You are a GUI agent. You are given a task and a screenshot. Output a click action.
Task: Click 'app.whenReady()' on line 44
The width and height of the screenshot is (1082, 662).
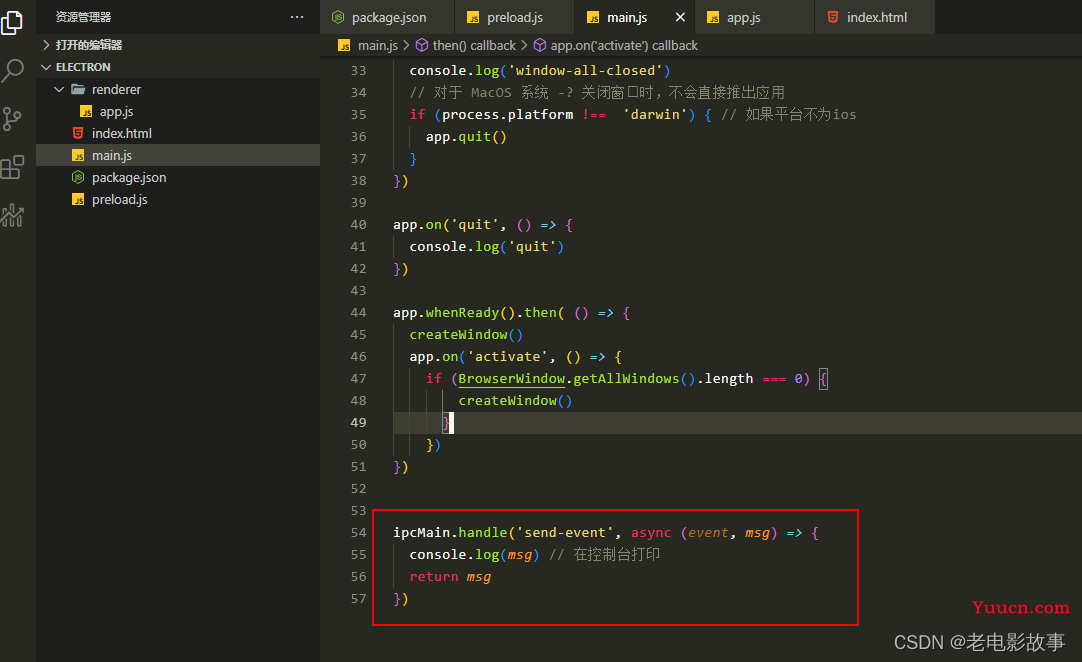coord(454,313)
